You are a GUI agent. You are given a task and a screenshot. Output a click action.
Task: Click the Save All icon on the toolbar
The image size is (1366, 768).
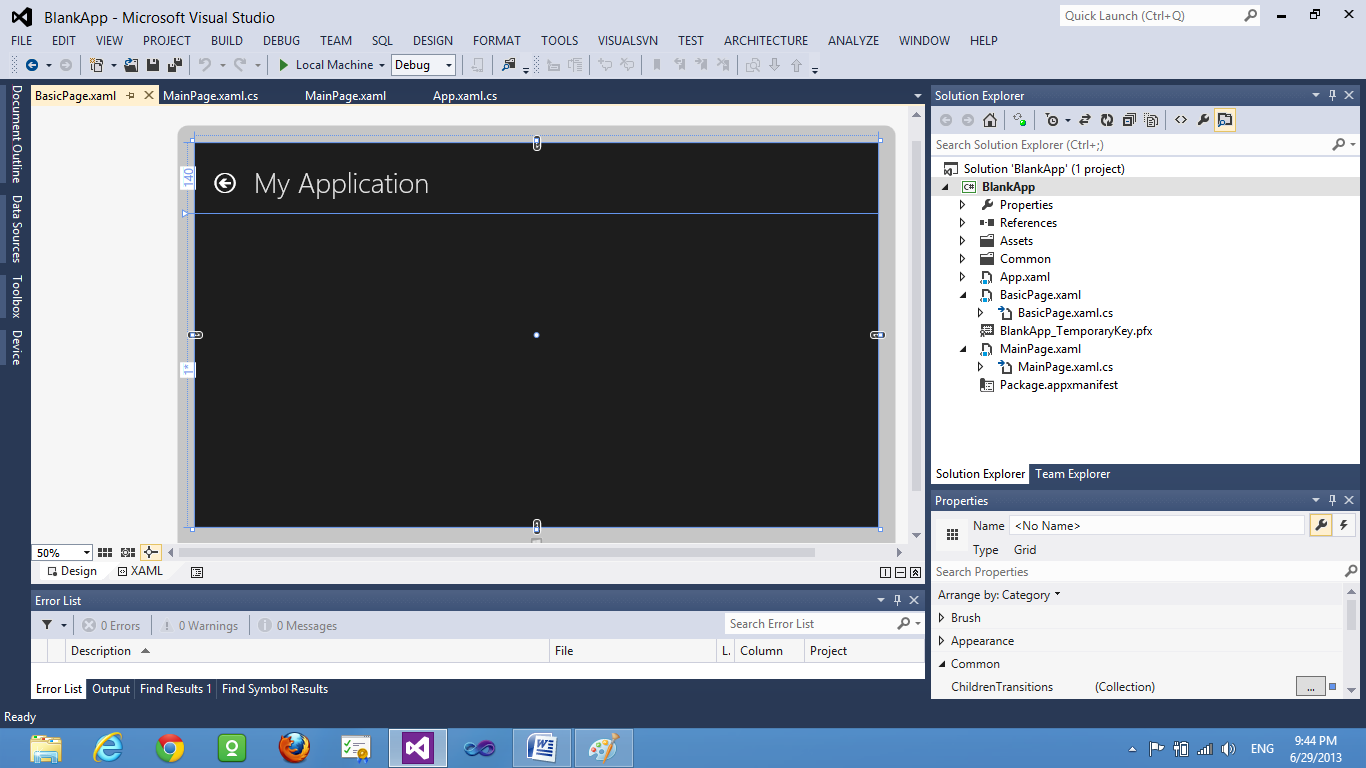pyautogui.click(x=176, y=64)
